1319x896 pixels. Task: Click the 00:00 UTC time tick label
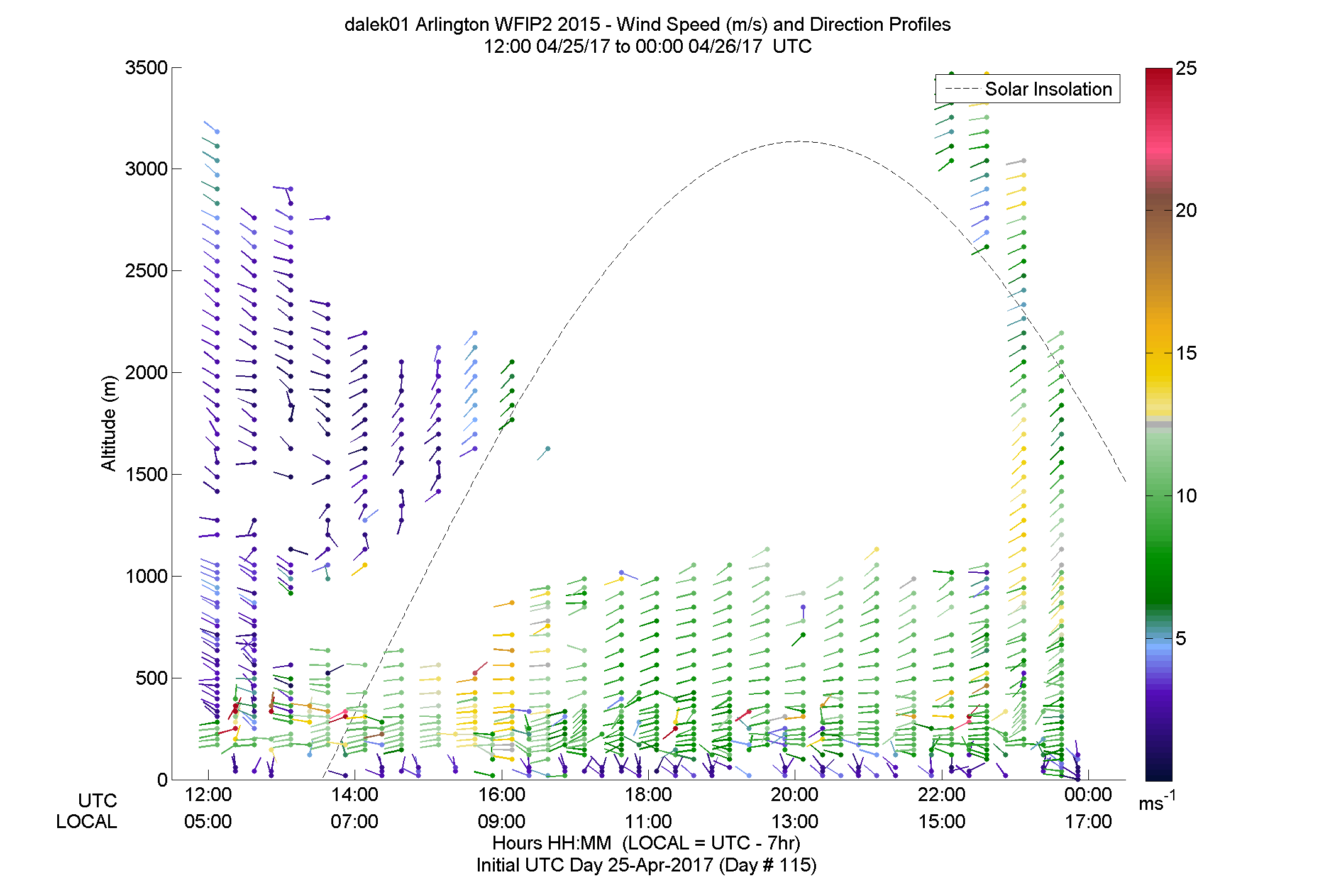[1088, 795]
